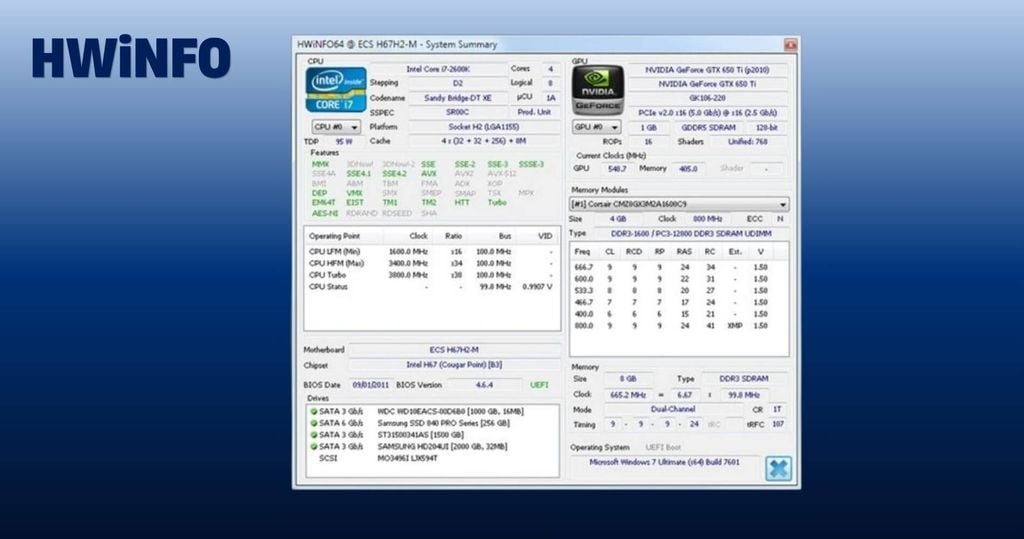The width and height of the screenshot is (1024, 539).
Task: Expand the Corsair memory module dropdown
Action: (679, 204)
